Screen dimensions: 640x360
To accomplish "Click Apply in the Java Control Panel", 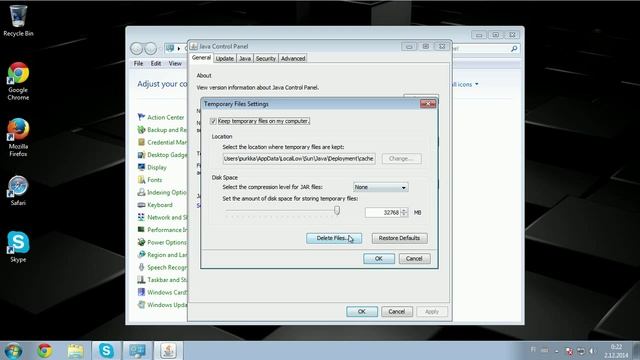I will [x=432, y=311].
